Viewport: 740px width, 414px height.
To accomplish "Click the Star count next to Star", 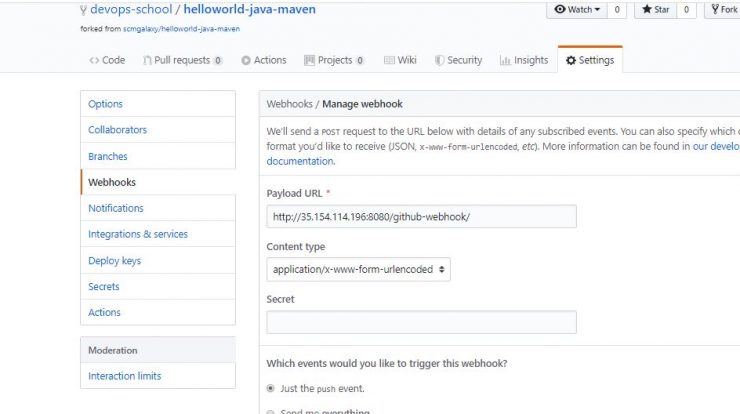I will 686,9.
